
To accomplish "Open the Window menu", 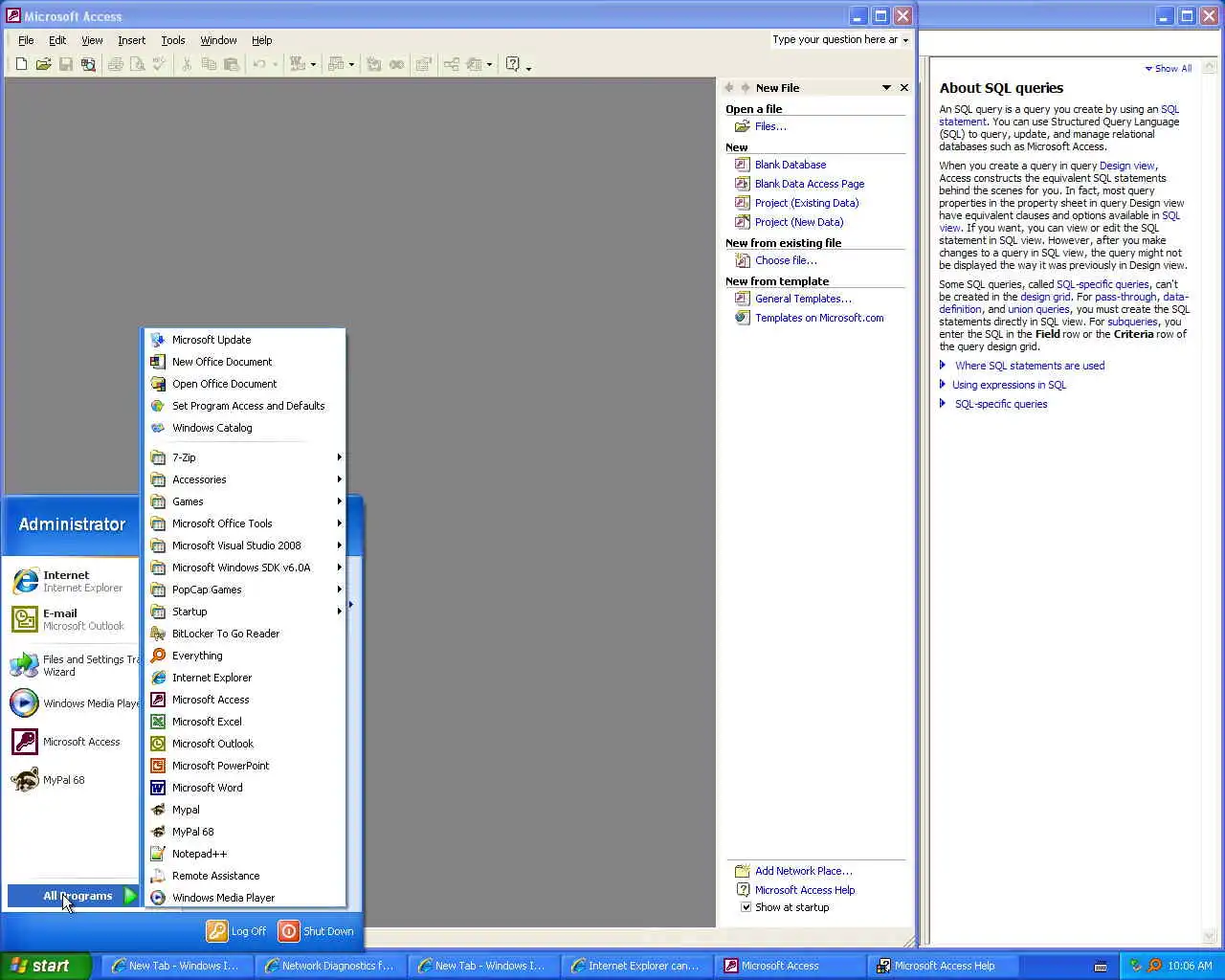I will [218, 40].
